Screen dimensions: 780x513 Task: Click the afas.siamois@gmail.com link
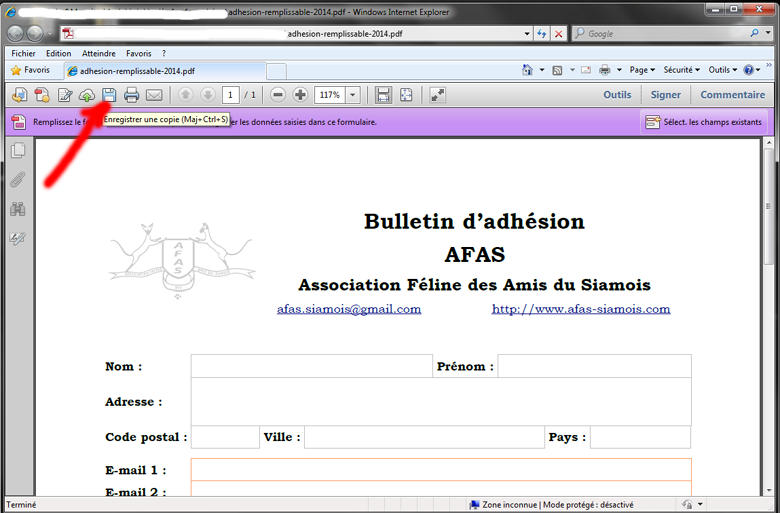349,309
